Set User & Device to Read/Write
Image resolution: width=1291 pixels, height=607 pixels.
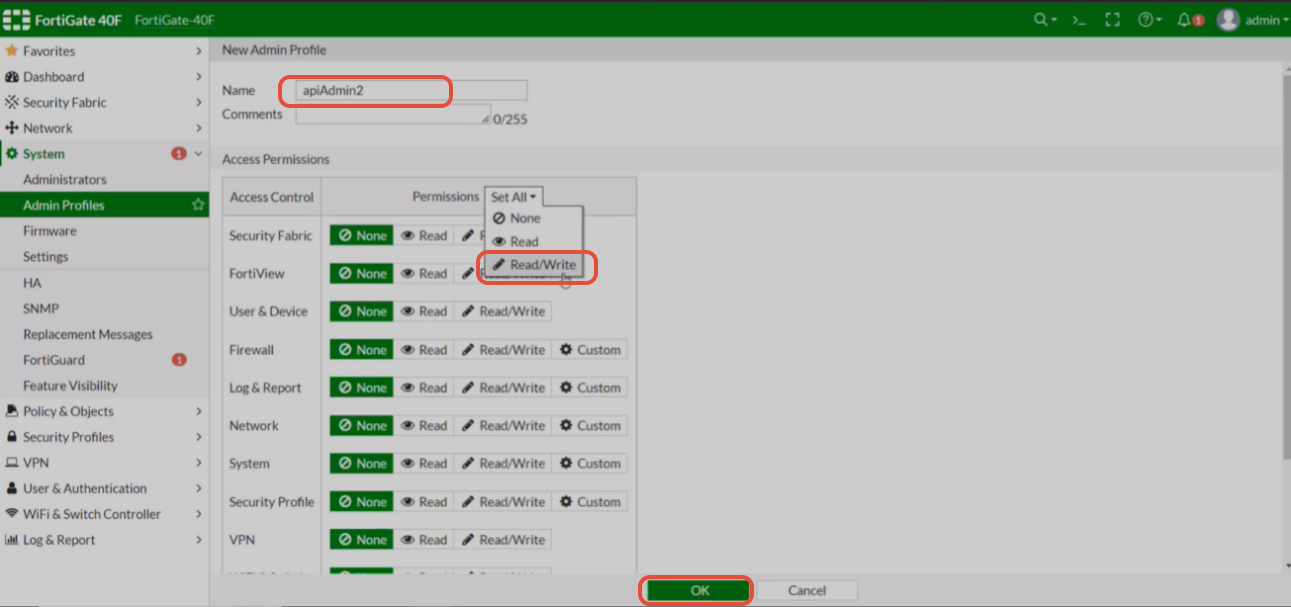coord(503,312)
